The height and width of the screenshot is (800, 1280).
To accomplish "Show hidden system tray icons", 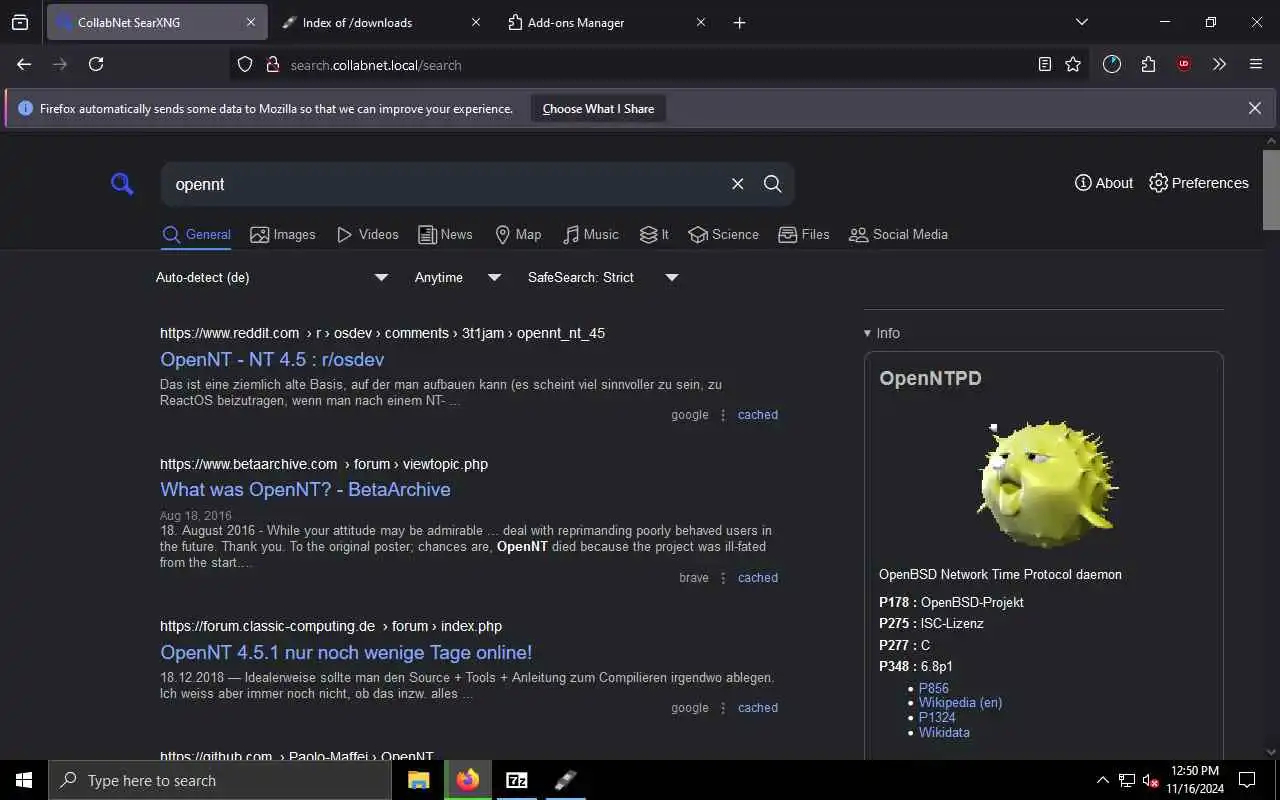I will tap(1103, 780).
